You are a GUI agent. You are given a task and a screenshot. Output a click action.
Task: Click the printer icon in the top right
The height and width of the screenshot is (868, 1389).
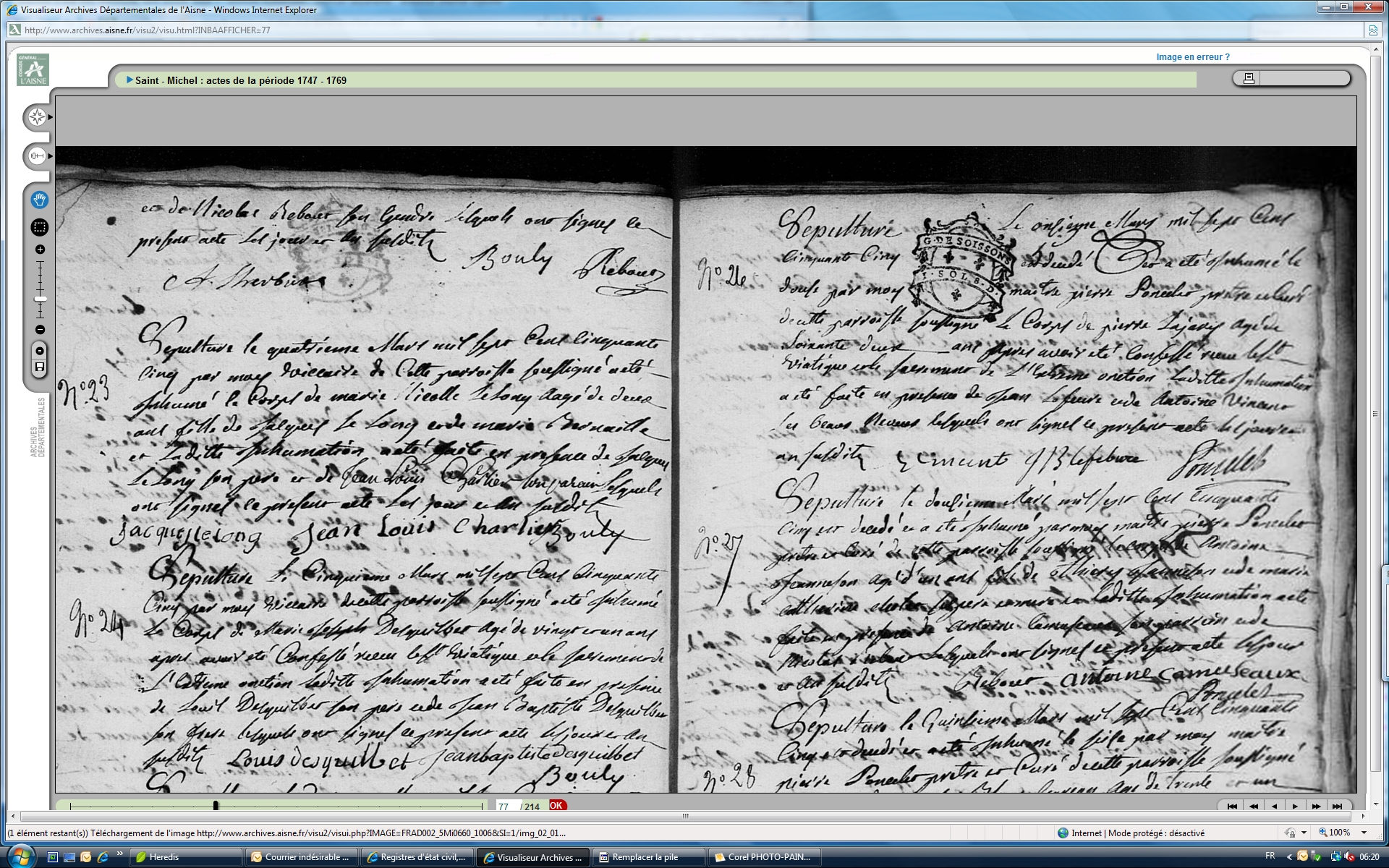coord(1249,78)
